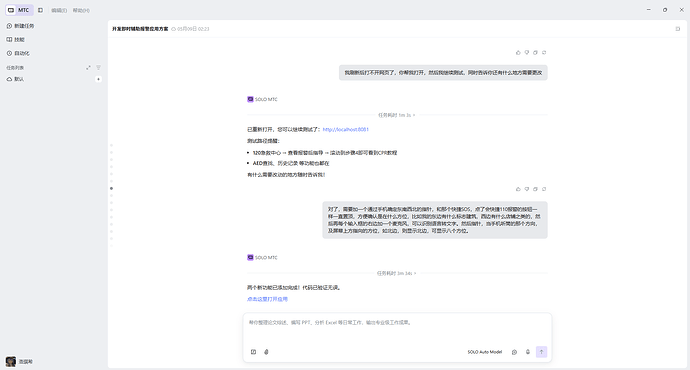Open the 点击这里打开应用 link
The image size is (690, 370).
tap(267, 299)
